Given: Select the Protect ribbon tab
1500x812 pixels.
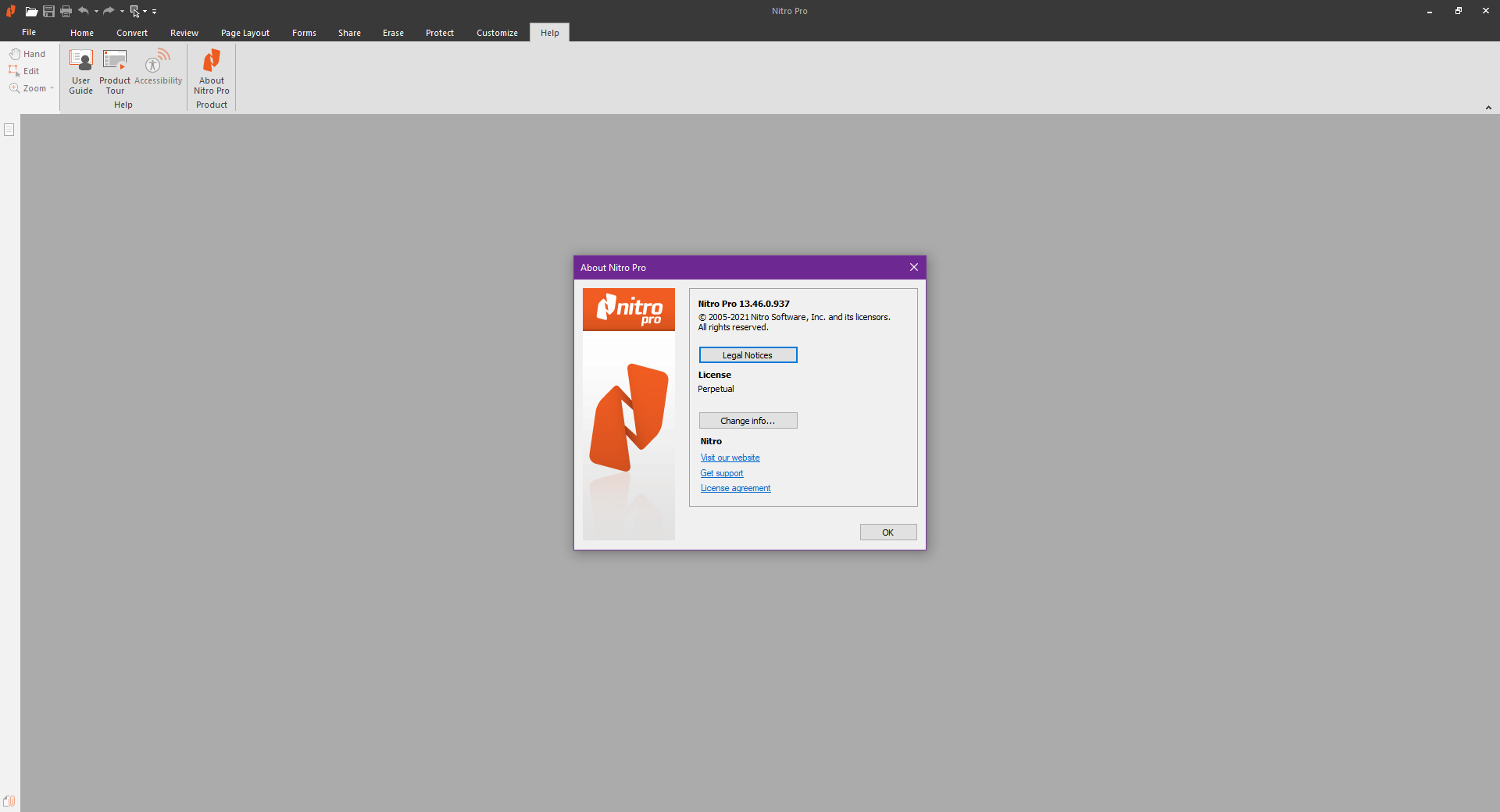Looking at the screenshot, I should tap(440, 33).
